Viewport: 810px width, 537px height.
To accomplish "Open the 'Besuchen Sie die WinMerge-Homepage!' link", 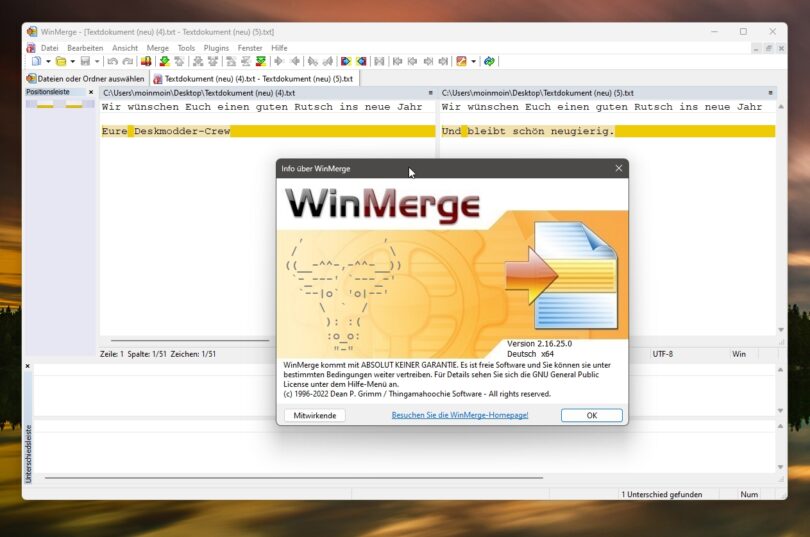I will point(459,415).
